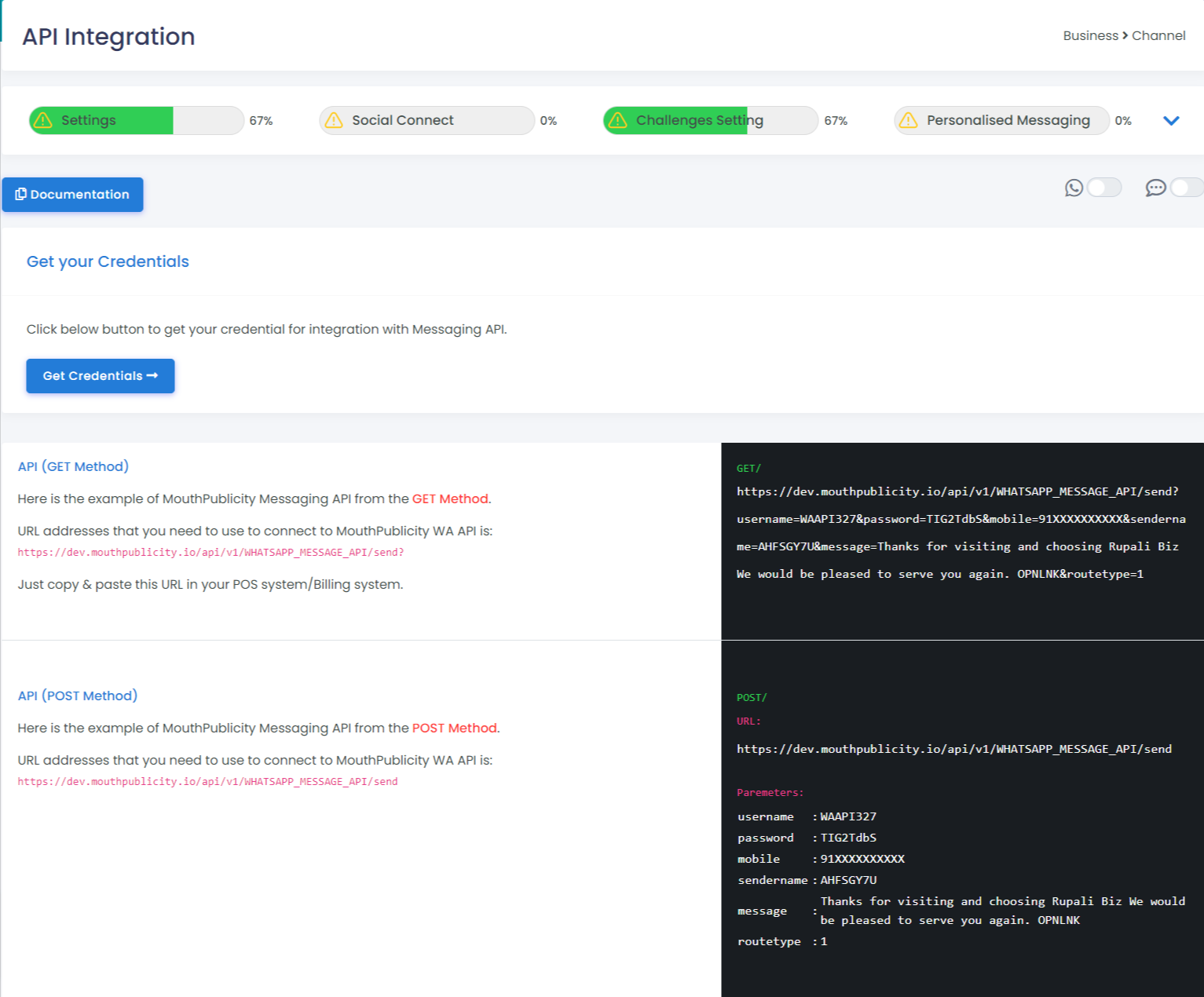Toggle the WhatsApp channel switch
The height and width of the screenshot is (997, 1204).
[x=1104, y=188]
